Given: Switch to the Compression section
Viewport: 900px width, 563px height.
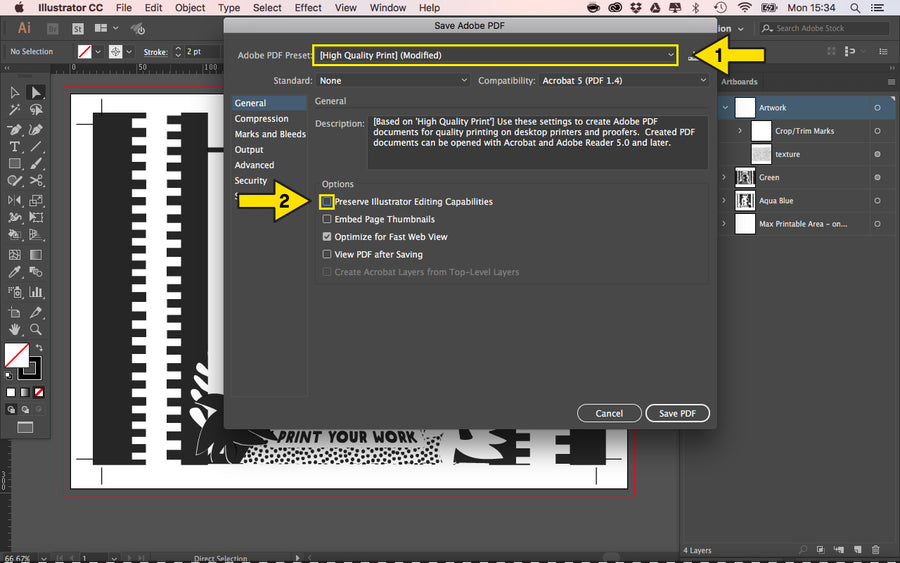Looking at the screenshot, I should click(x=261, y=119).
